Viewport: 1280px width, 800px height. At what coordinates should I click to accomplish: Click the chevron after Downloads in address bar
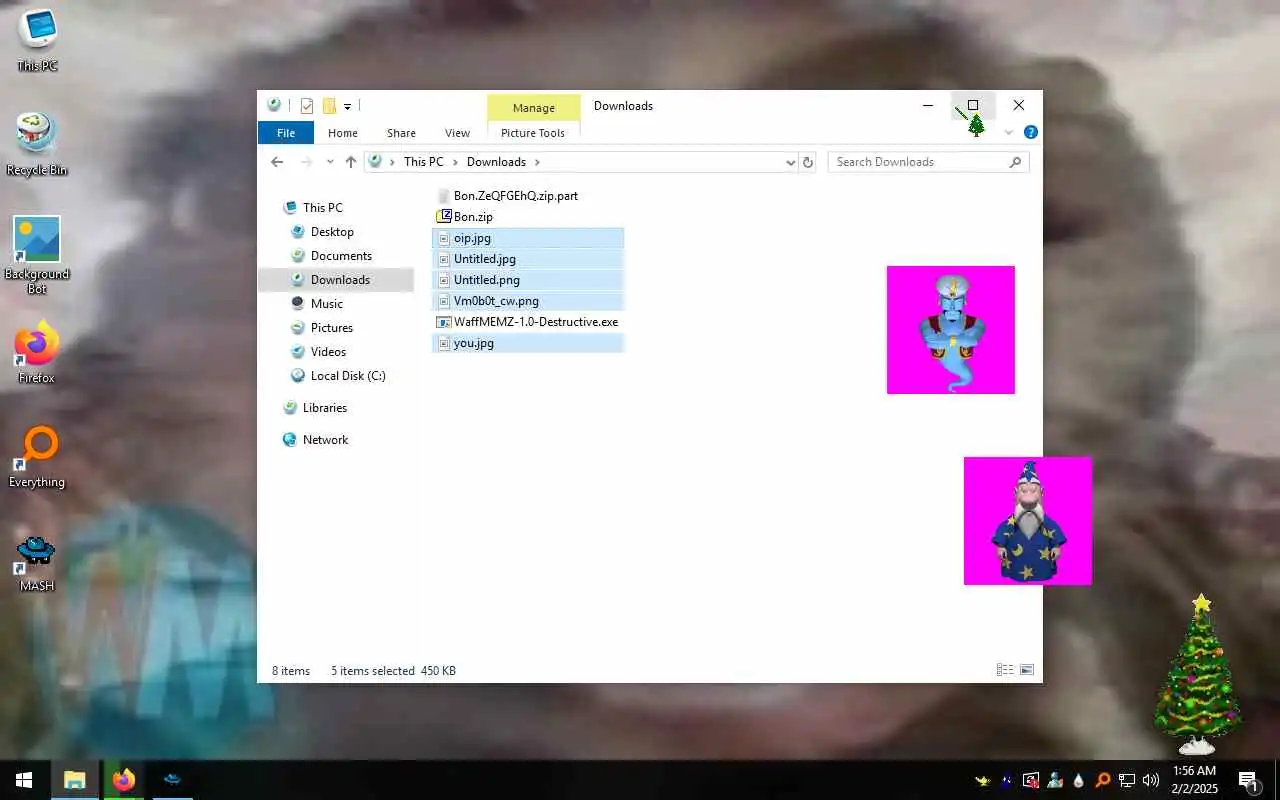tap(537, 162)
